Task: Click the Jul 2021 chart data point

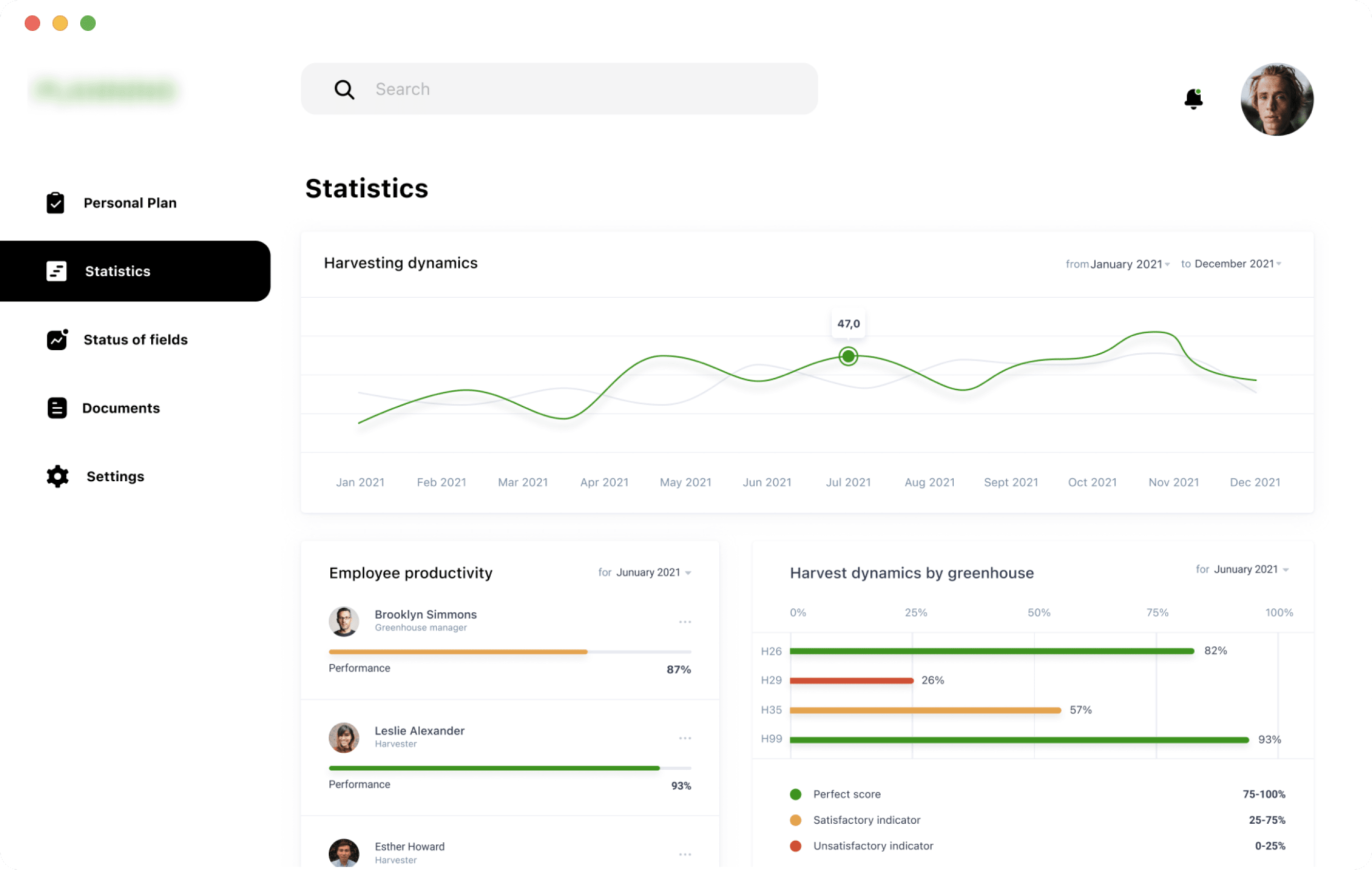Action: tap(848, 356)
